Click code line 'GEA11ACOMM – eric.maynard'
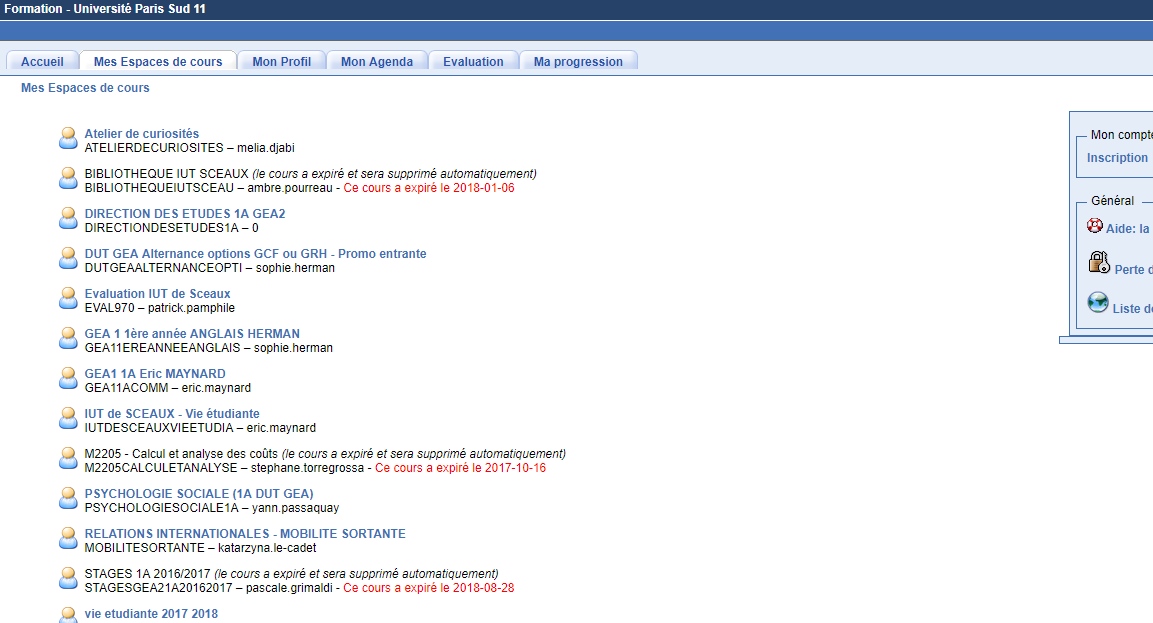 [x=168, y=388]
